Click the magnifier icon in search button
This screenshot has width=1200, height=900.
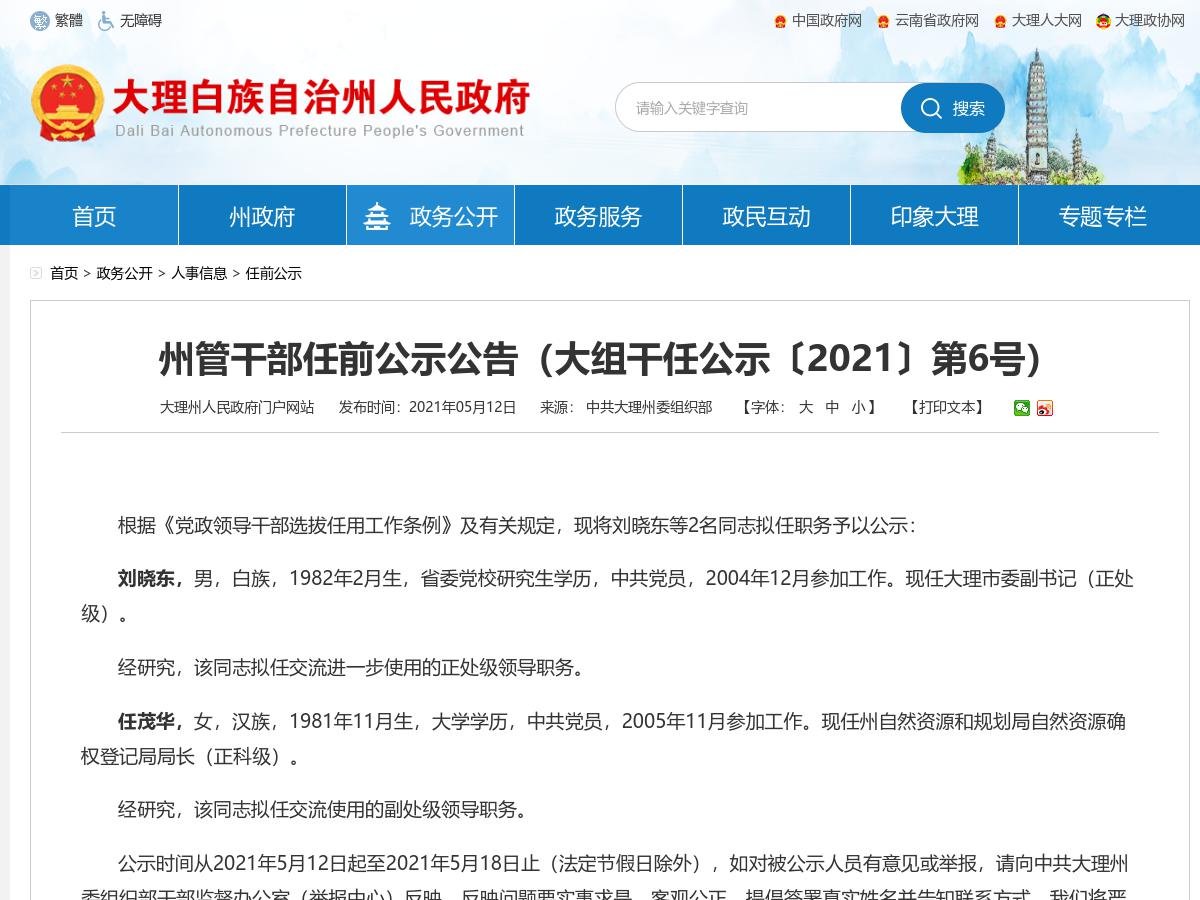931,108
